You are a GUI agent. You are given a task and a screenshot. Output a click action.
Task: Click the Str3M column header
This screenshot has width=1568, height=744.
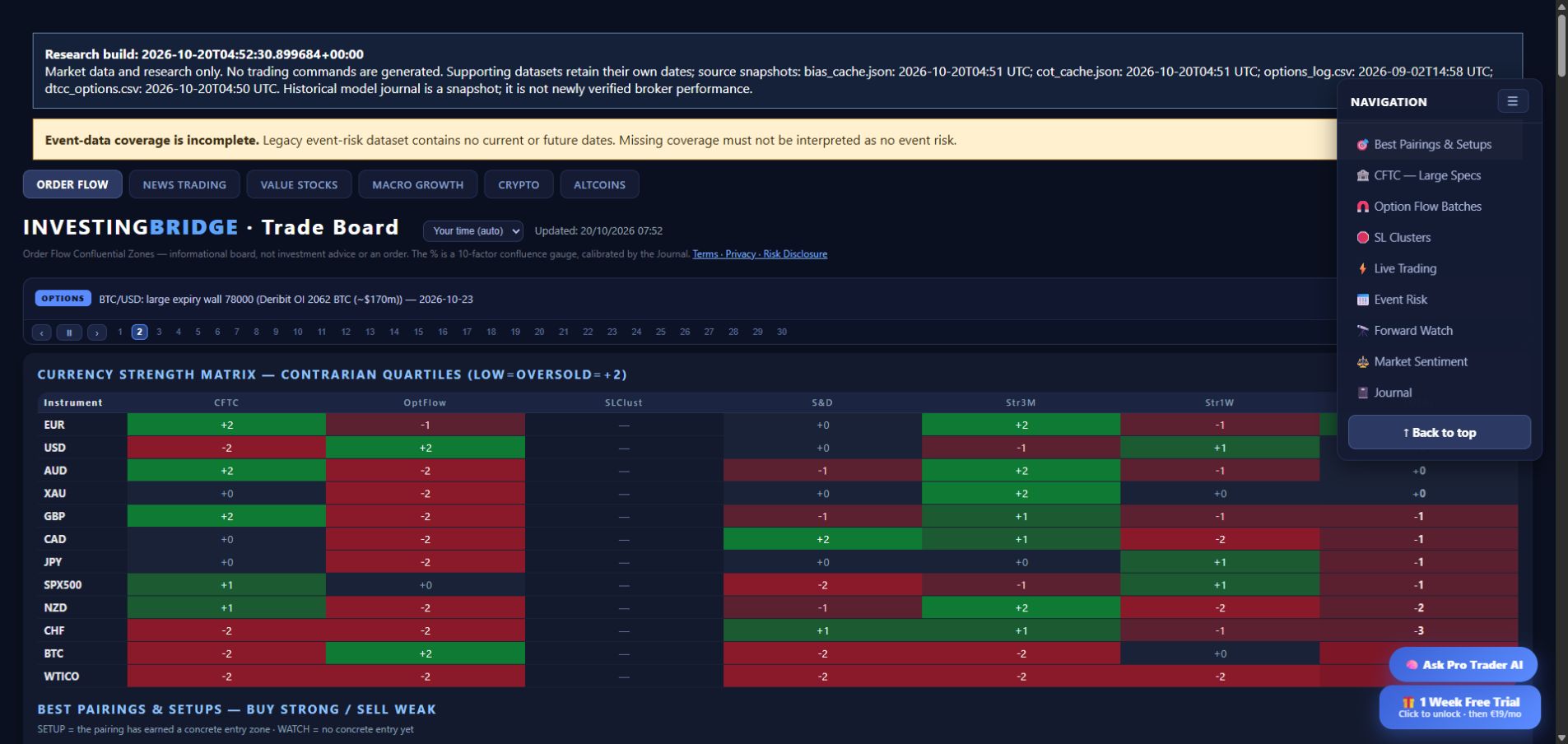tap(1021, 403)
